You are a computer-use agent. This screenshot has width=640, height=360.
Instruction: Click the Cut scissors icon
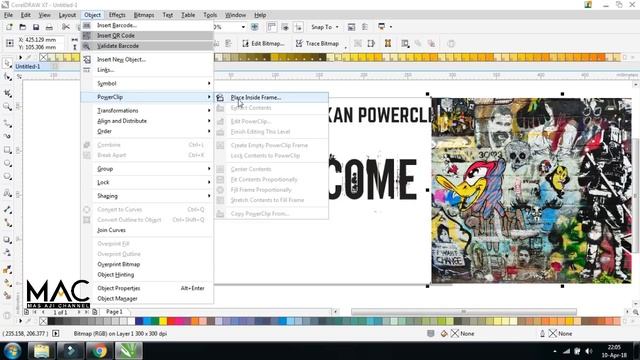click(66, 27)
